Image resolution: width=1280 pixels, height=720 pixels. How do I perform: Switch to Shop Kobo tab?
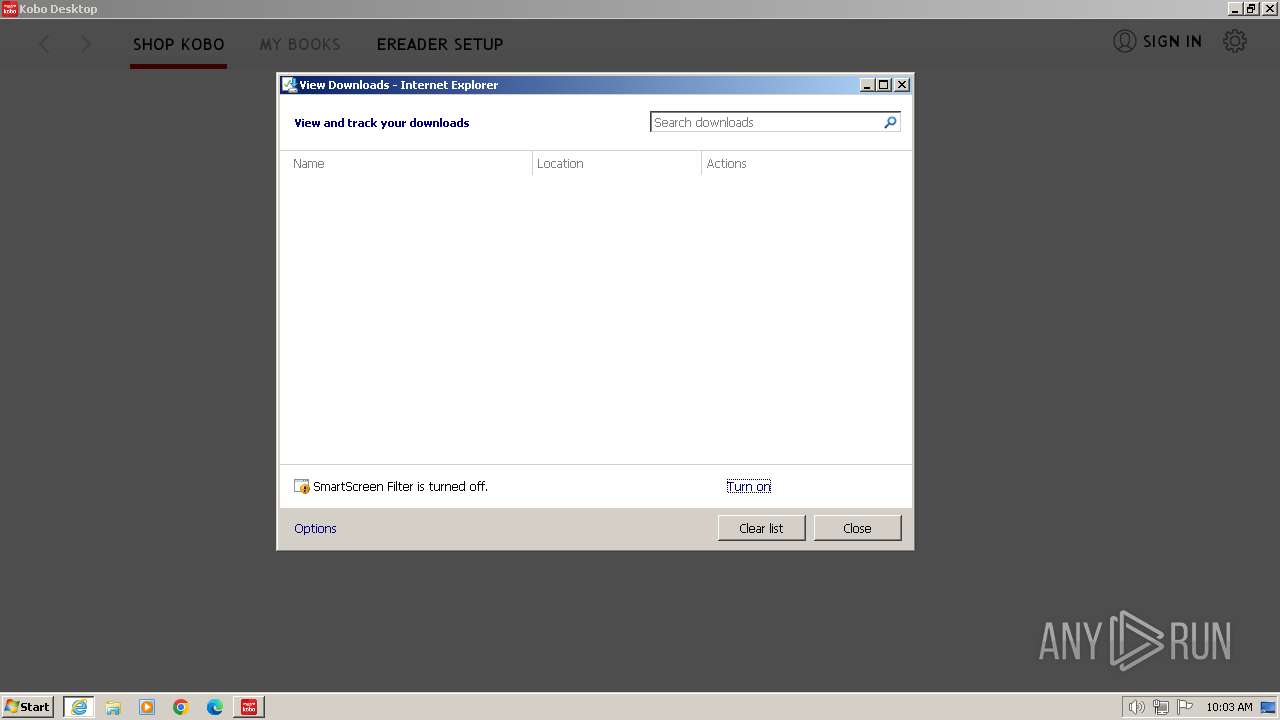(x=178, y=44)
